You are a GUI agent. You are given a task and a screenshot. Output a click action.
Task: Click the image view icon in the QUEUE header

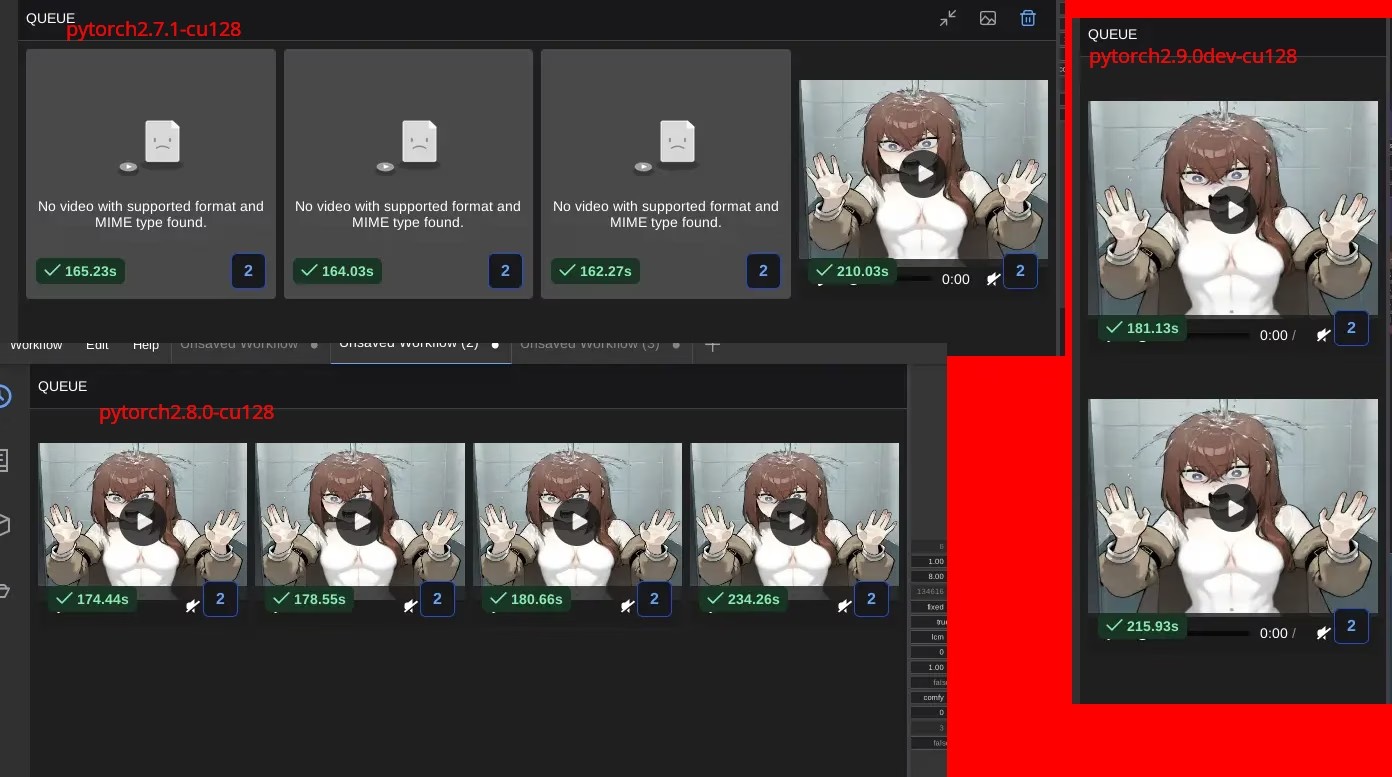pyautogui.click(x=988, y=18)
